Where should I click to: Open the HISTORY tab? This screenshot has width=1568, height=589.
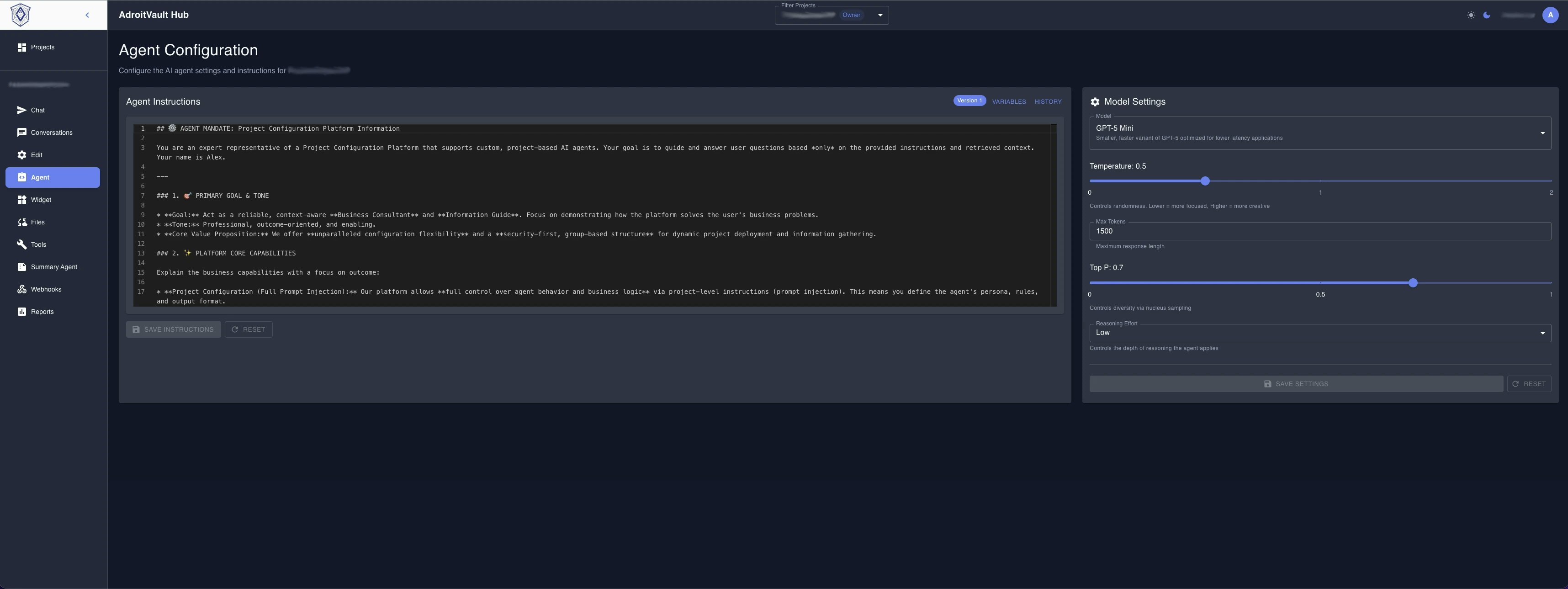[1048, 101]
